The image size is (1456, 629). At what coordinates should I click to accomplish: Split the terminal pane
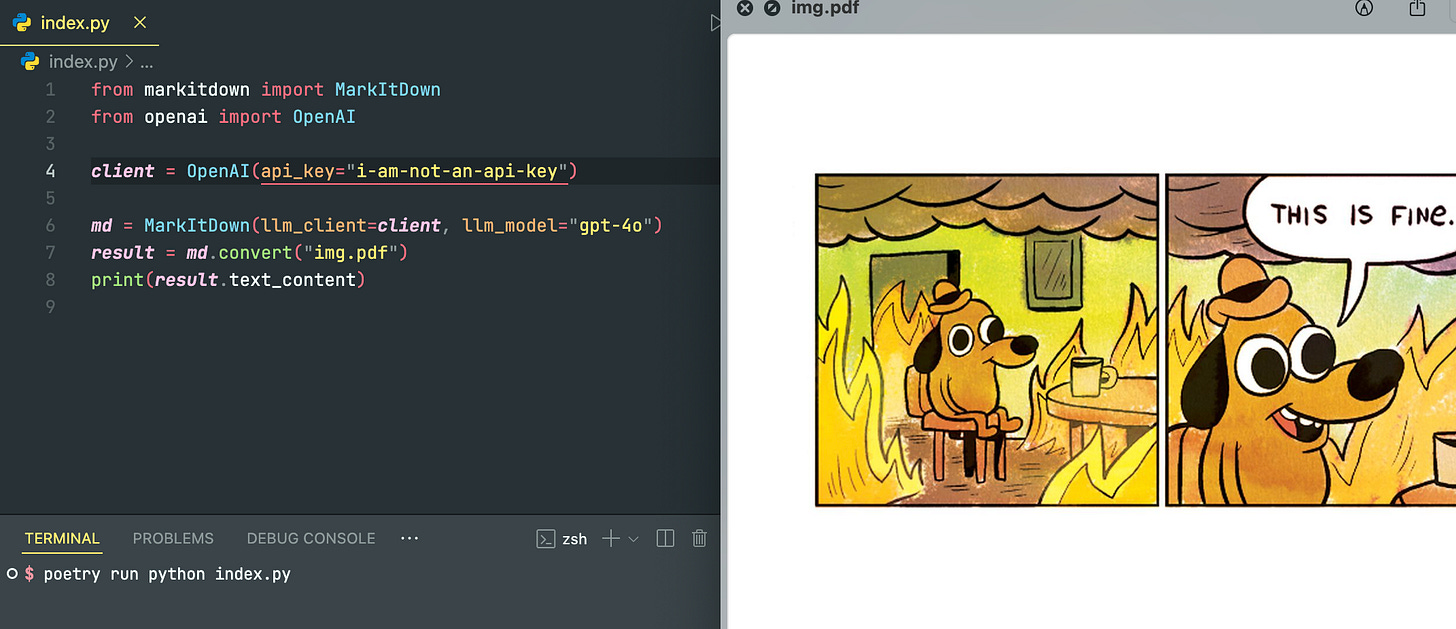tap(665, 539)
